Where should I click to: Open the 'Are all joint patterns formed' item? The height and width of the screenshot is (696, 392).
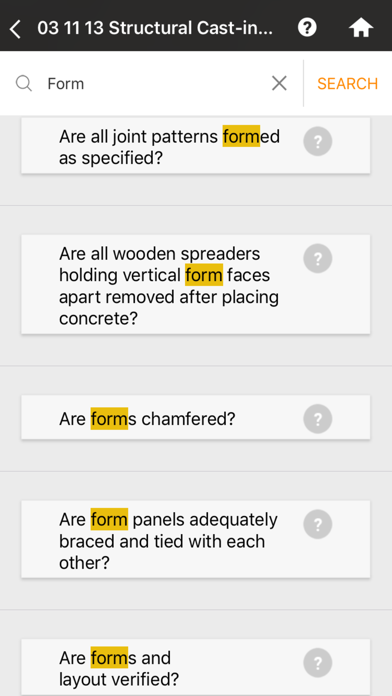tap(196, 145)
